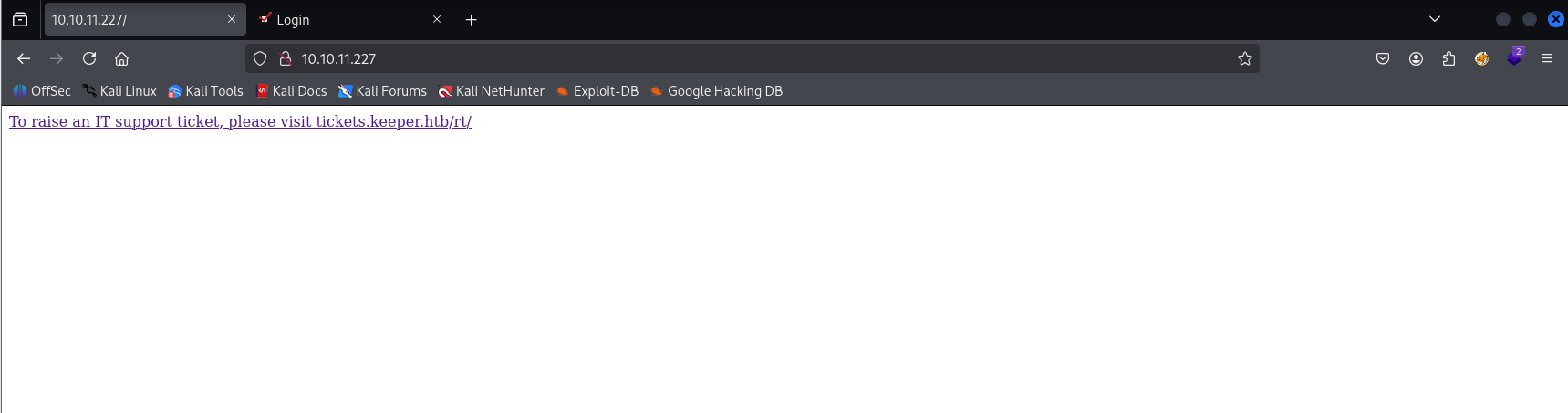Open a new tab with plus
This screenshot has width=1568, height=413.
click(472, 19)
